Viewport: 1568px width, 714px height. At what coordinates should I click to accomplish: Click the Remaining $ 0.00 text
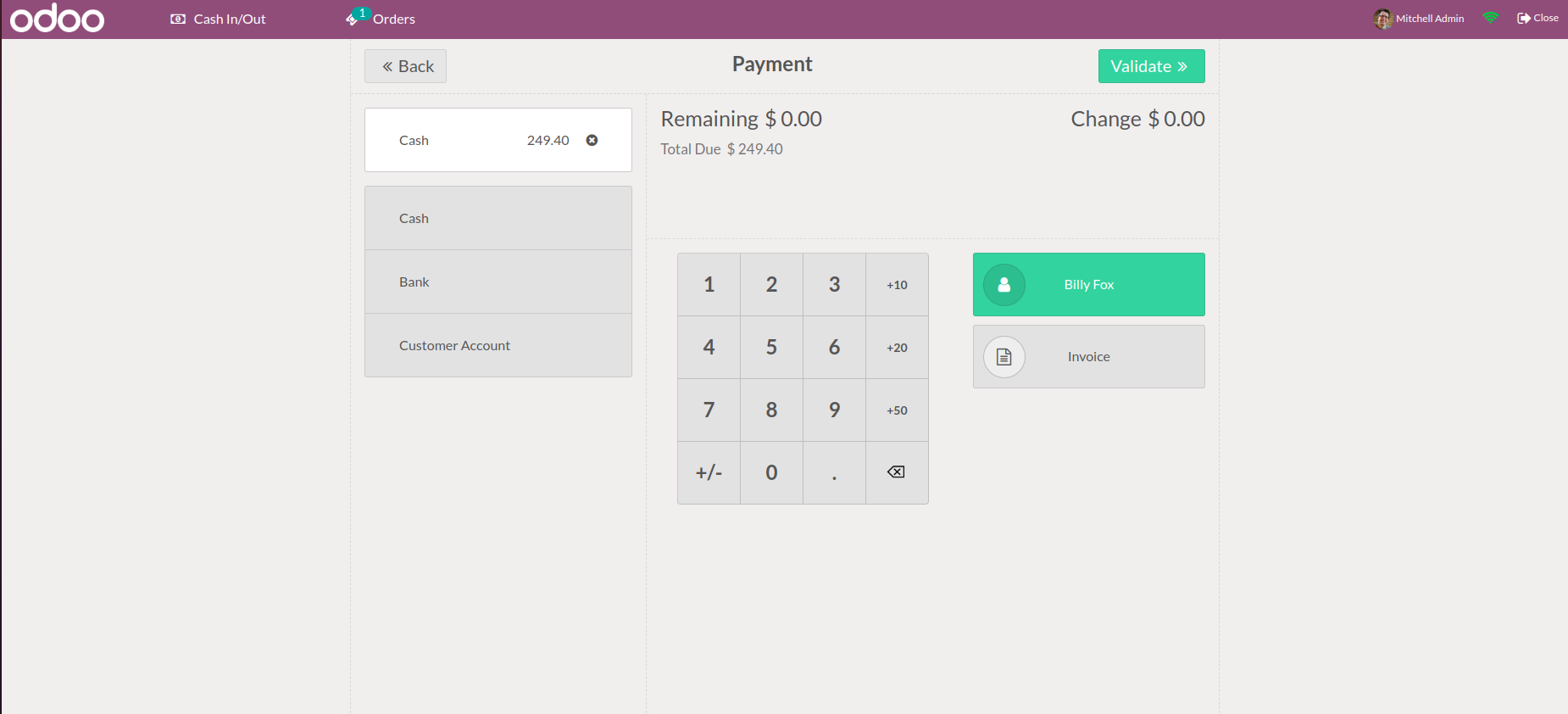click(x=742, y=119)
